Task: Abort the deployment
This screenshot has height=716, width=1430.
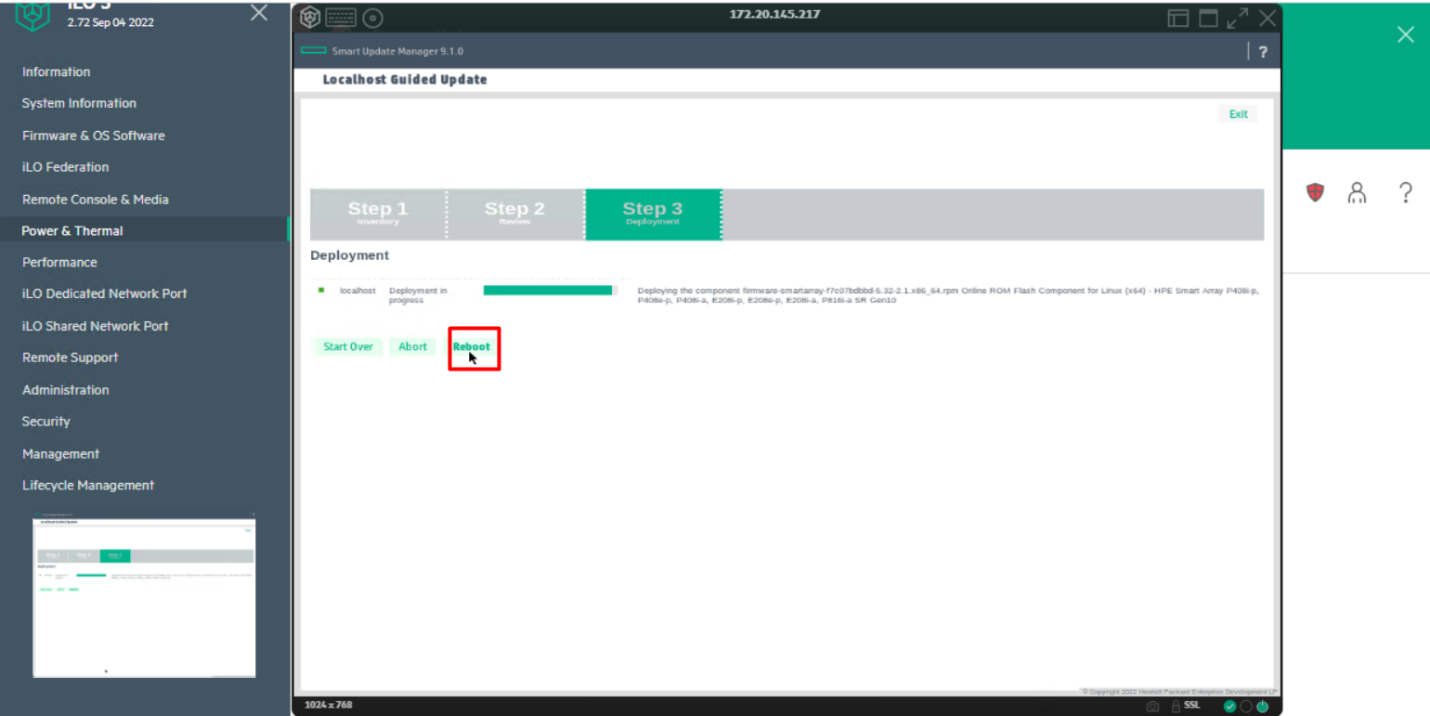Action: click(x=413, y=347)
